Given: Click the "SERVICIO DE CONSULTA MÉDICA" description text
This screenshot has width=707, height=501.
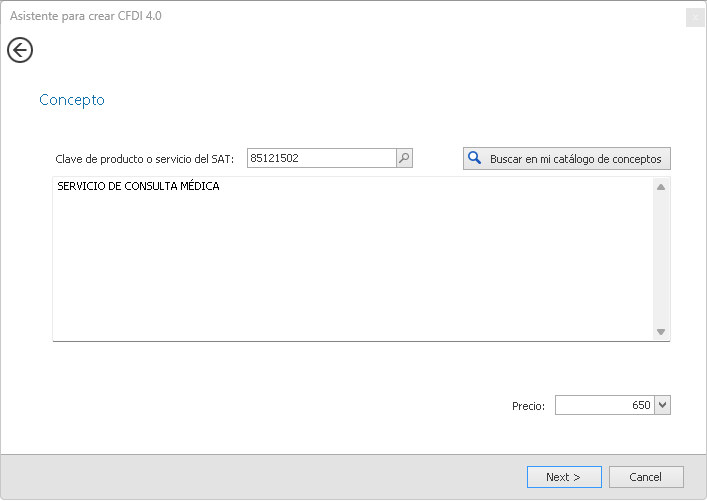Looking at the screenshot, I should 138,186.
